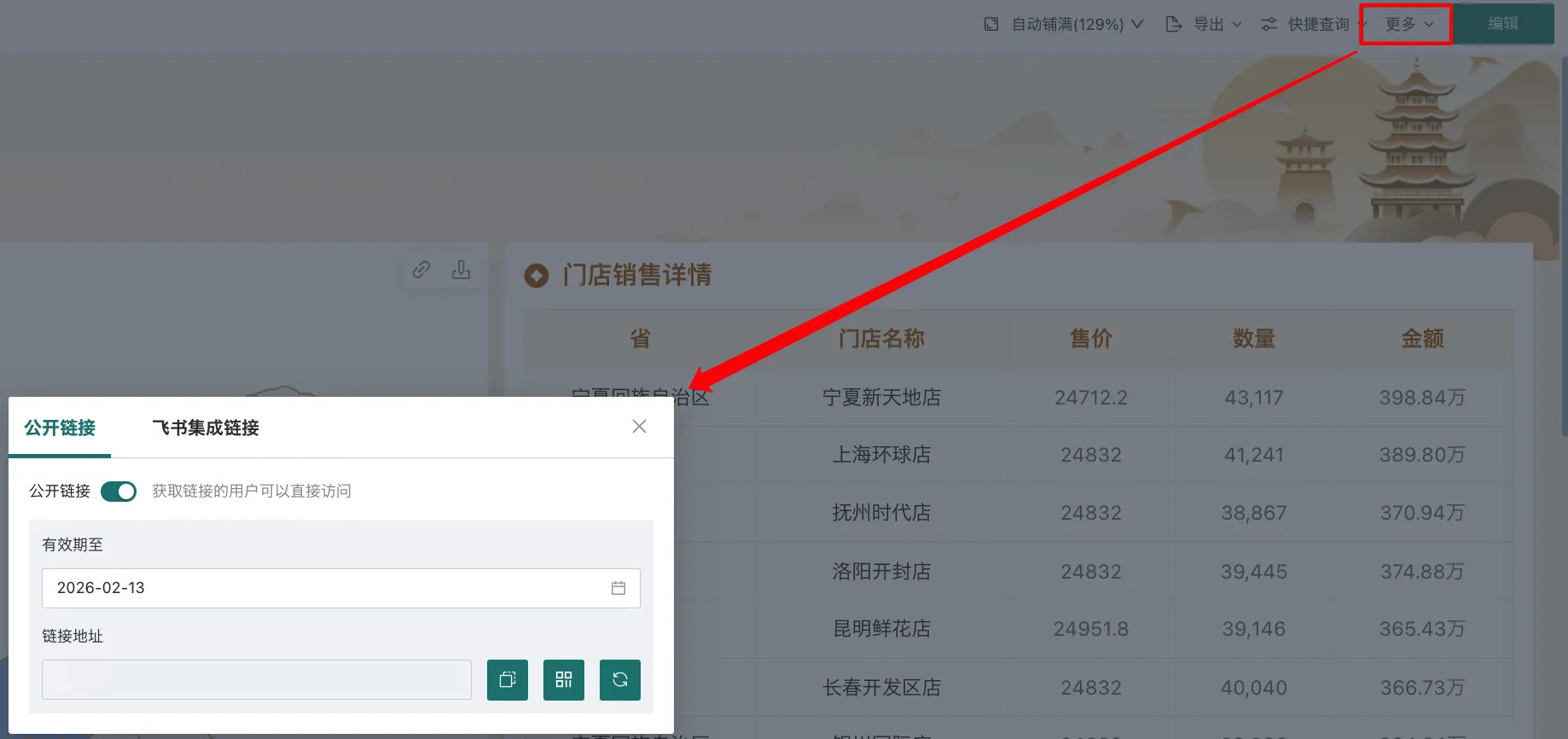The image size is (1568, 739).
Task: Click the download icon on chart
Action: point(462,270)
